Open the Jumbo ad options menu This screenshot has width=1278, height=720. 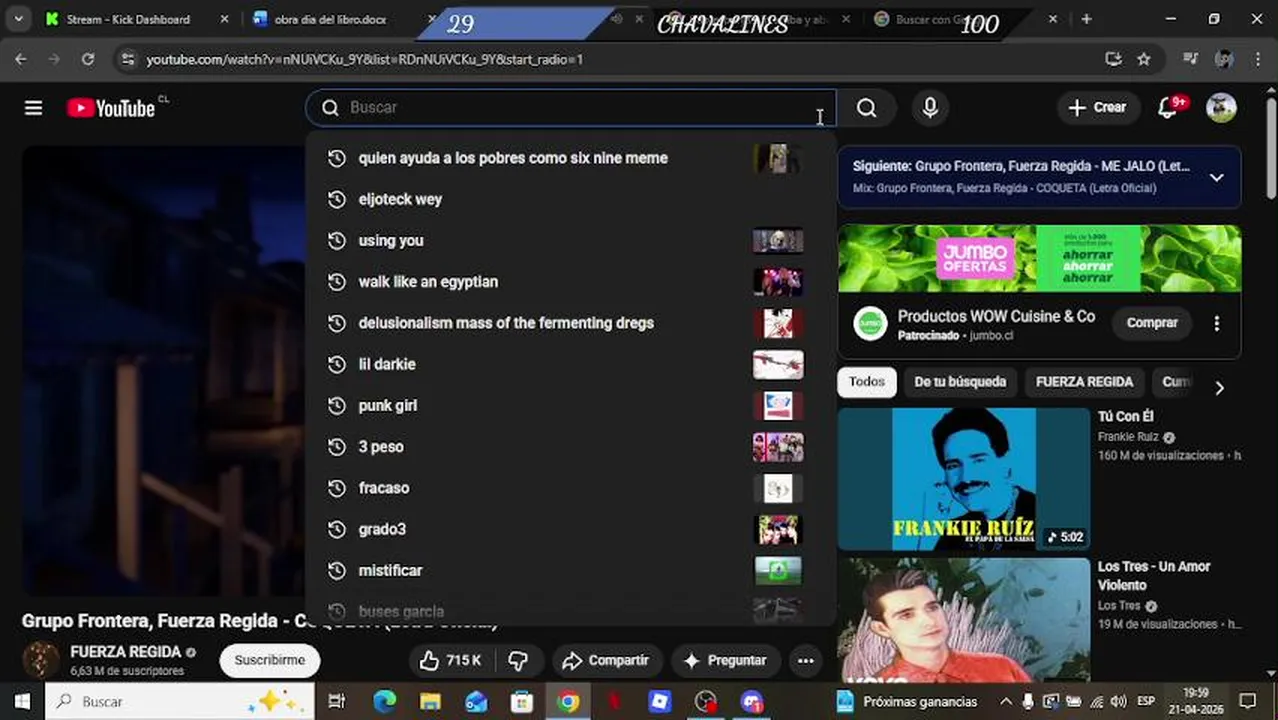coord(1217,323)
